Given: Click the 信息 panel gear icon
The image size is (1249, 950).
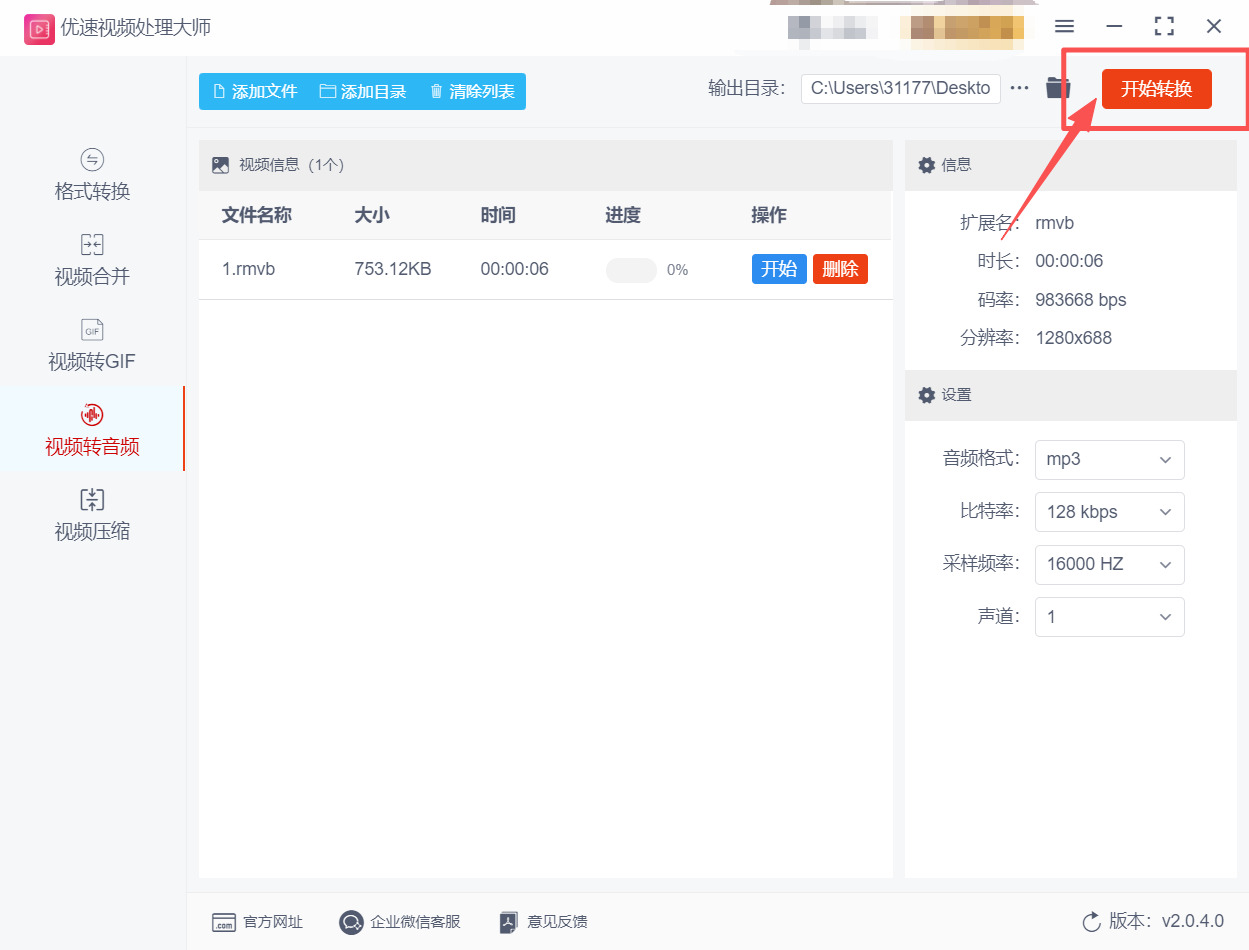Looking at the screenshot, I should pyautogui.click(x=927, y=164).
